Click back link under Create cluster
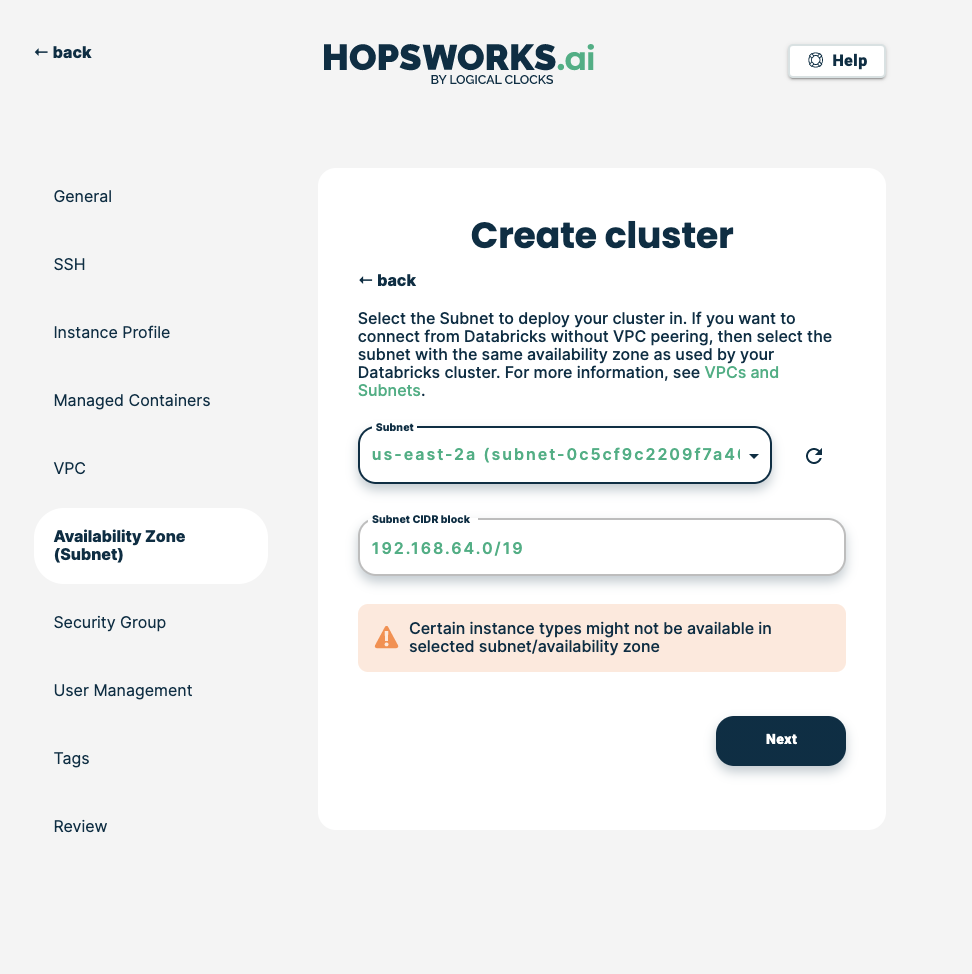The image size is (972, 974). pyautogui.click(x=387, y=280)
